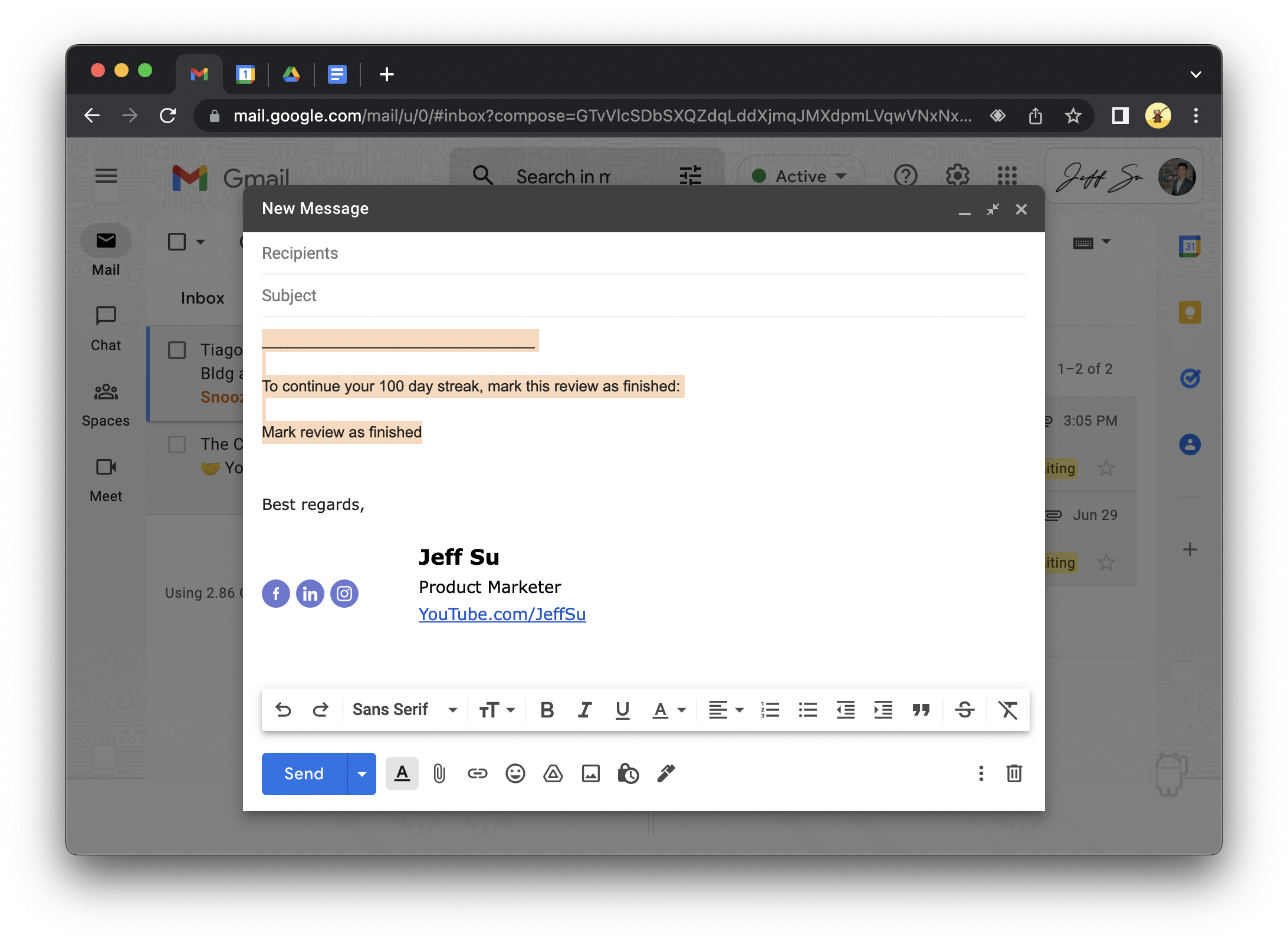The height and width of the screenshot is (942, 1288).
Task: Open the Spaces section in sidebar
Action: click(x=106, y=404)
